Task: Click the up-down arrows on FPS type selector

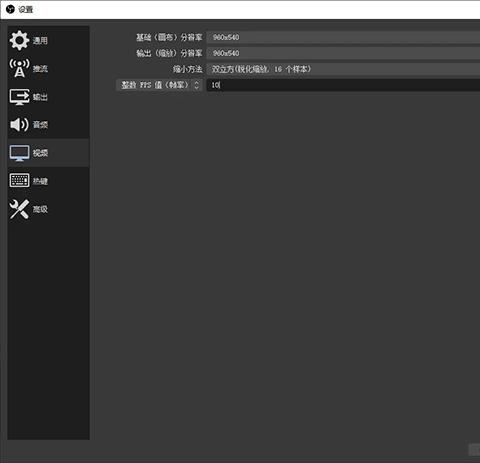Action: [197, 85]
